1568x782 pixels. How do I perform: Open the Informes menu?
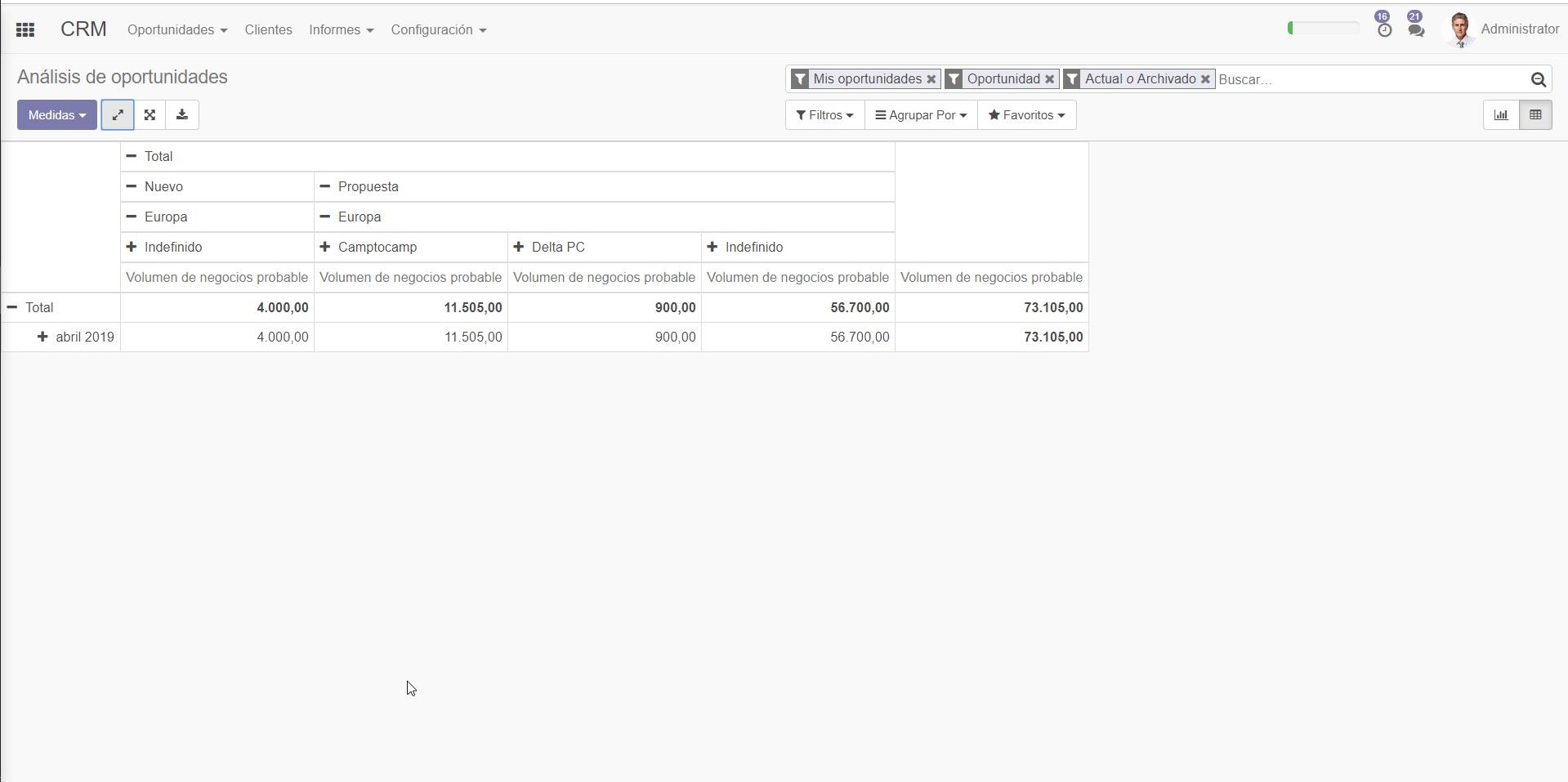click(x=341, y=30)
